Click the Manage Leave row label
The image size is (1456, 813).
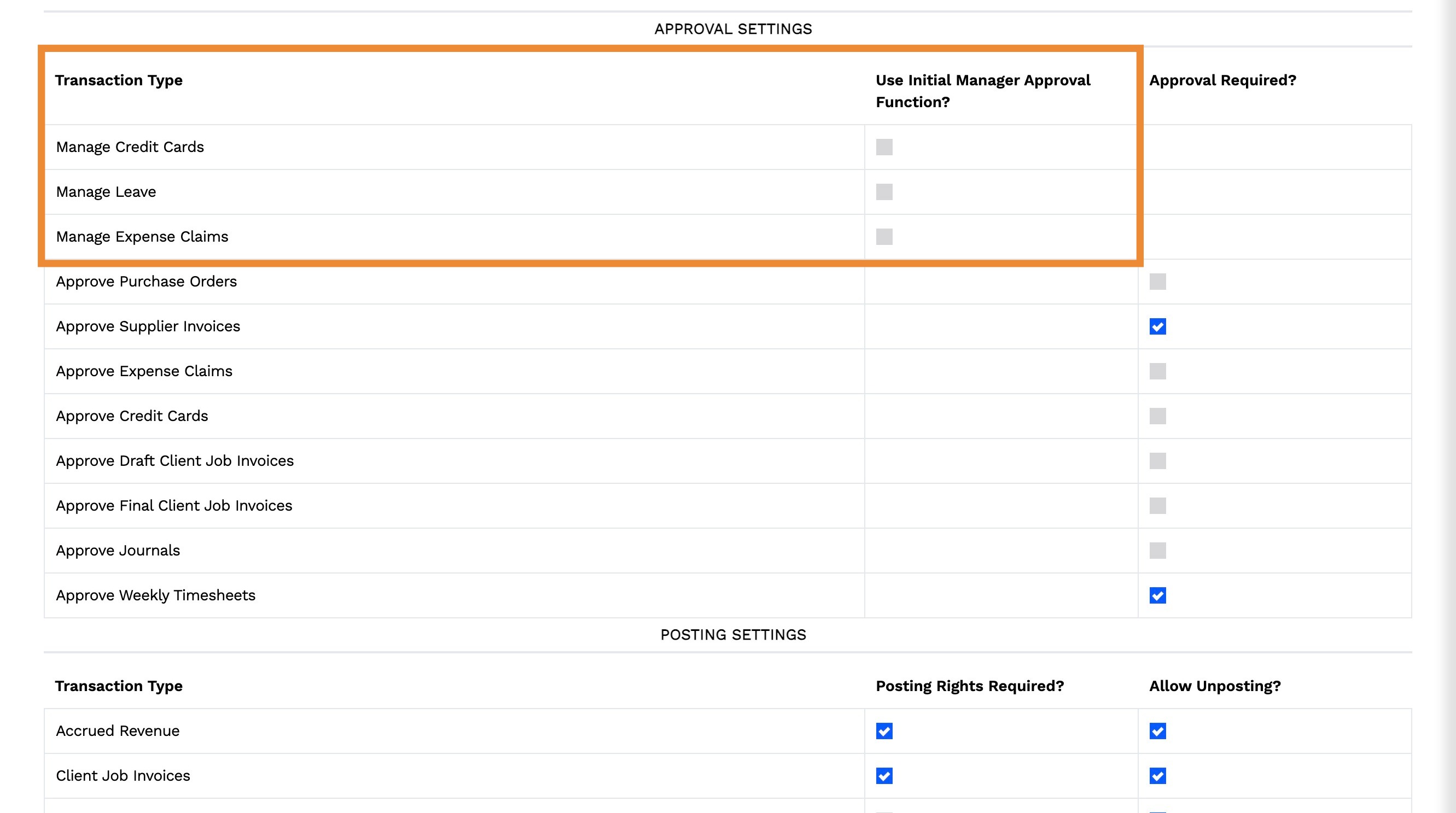106,192
